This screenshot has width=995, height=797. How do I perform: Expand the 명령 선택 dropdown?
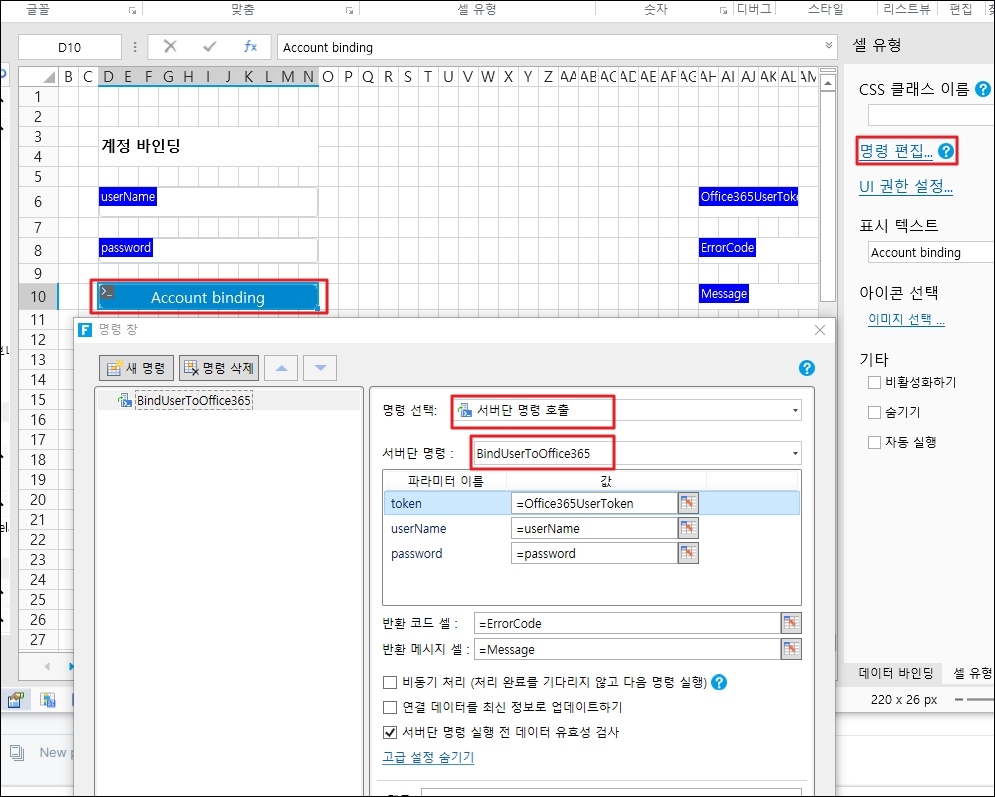(795, 410)
